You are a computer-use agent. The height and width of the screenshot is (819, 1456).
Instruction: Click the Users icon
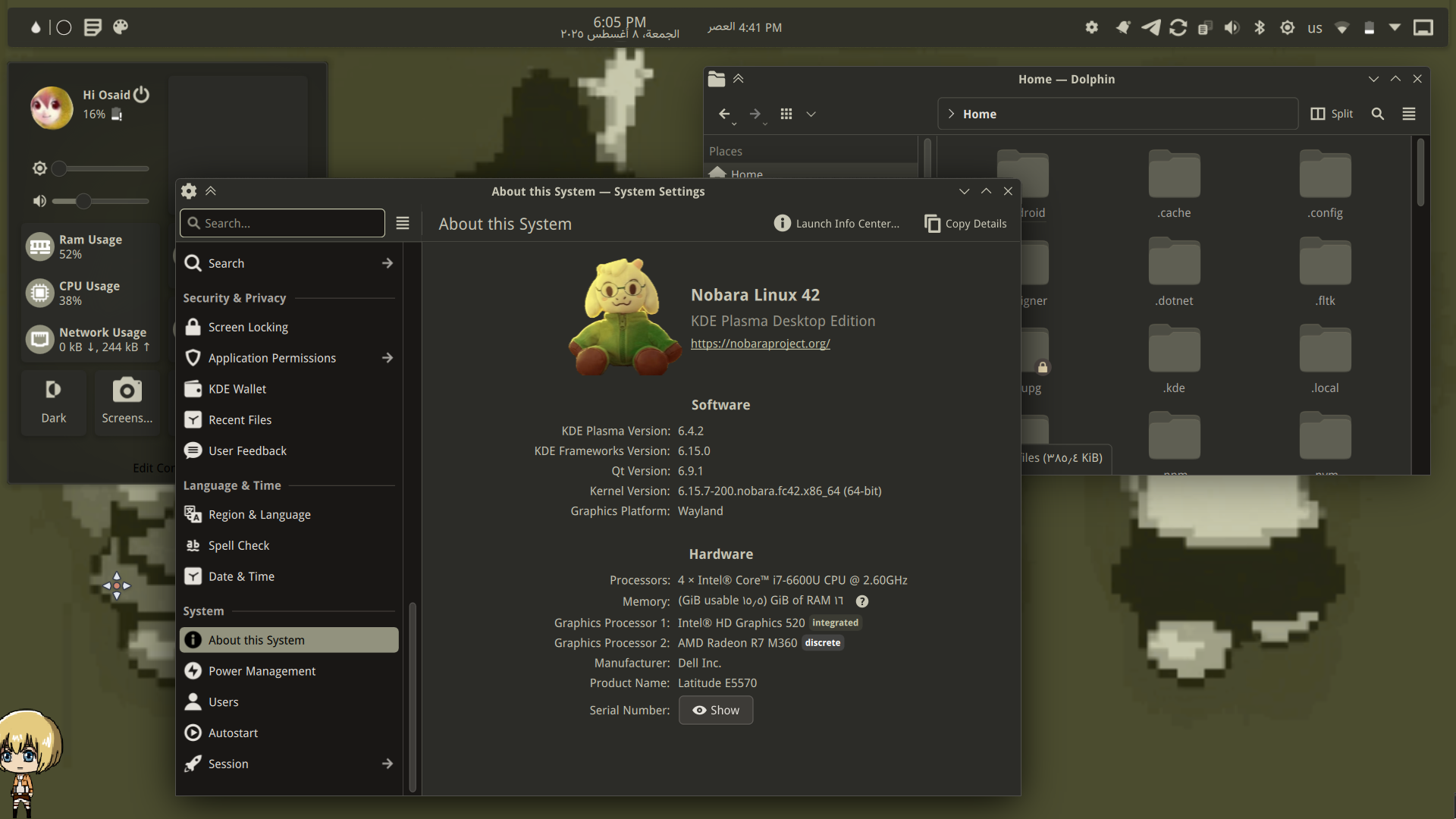[193, 702]
